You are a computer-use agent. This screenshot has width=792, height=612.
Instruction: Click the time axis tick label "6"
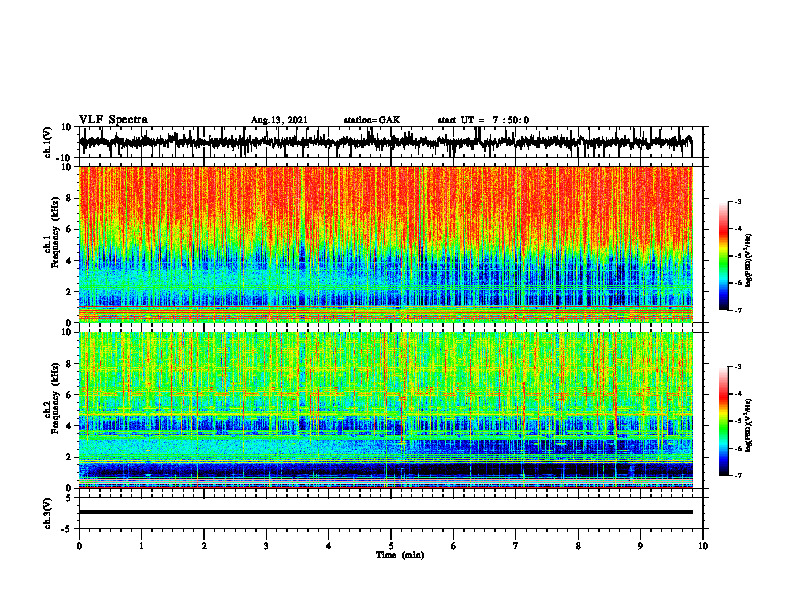click(454, 546)
